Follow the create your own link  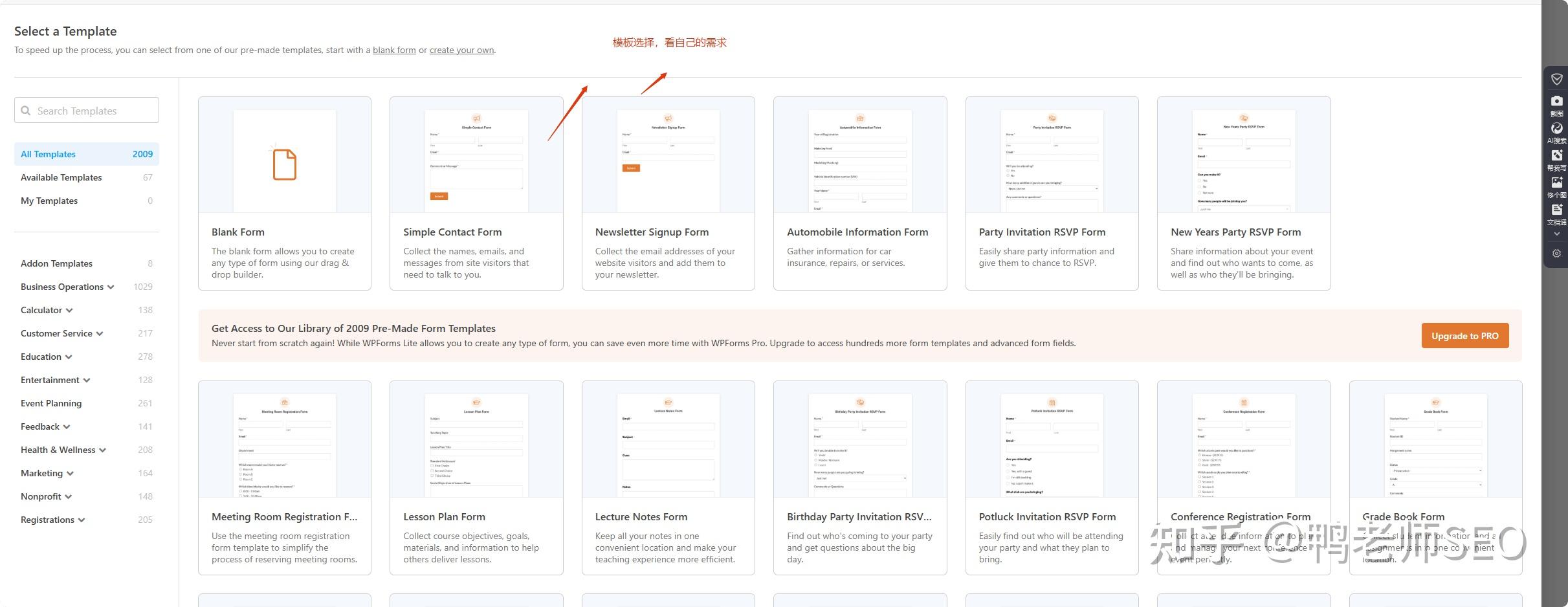point(461,50)
